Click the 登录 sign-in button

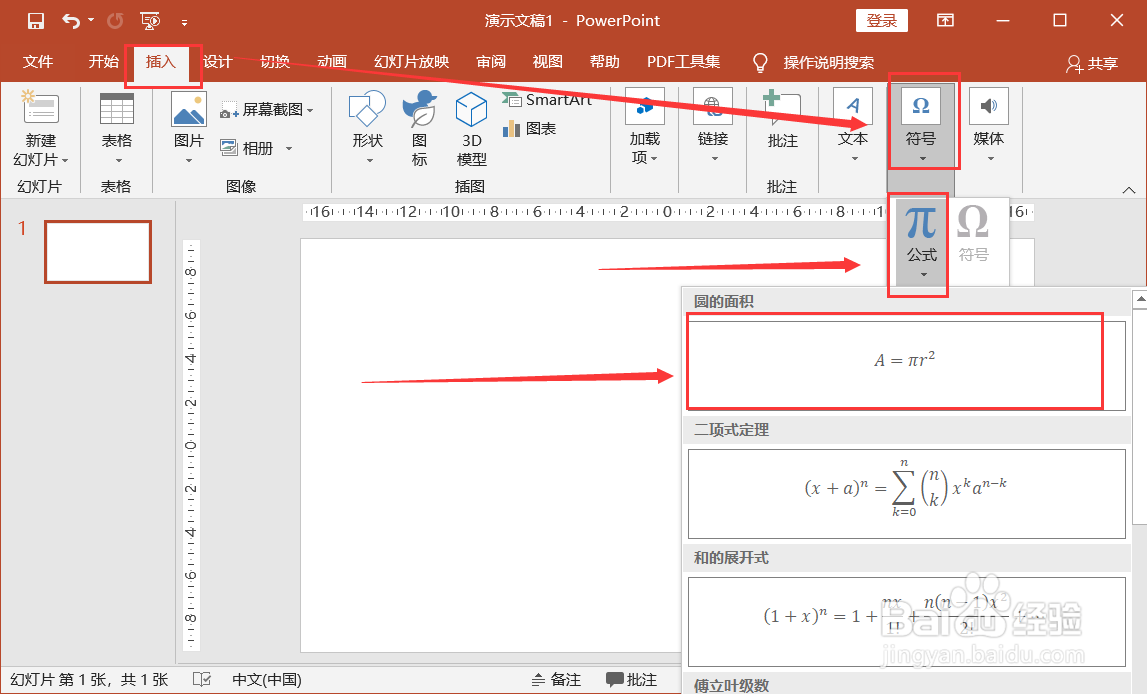[881, 20]
